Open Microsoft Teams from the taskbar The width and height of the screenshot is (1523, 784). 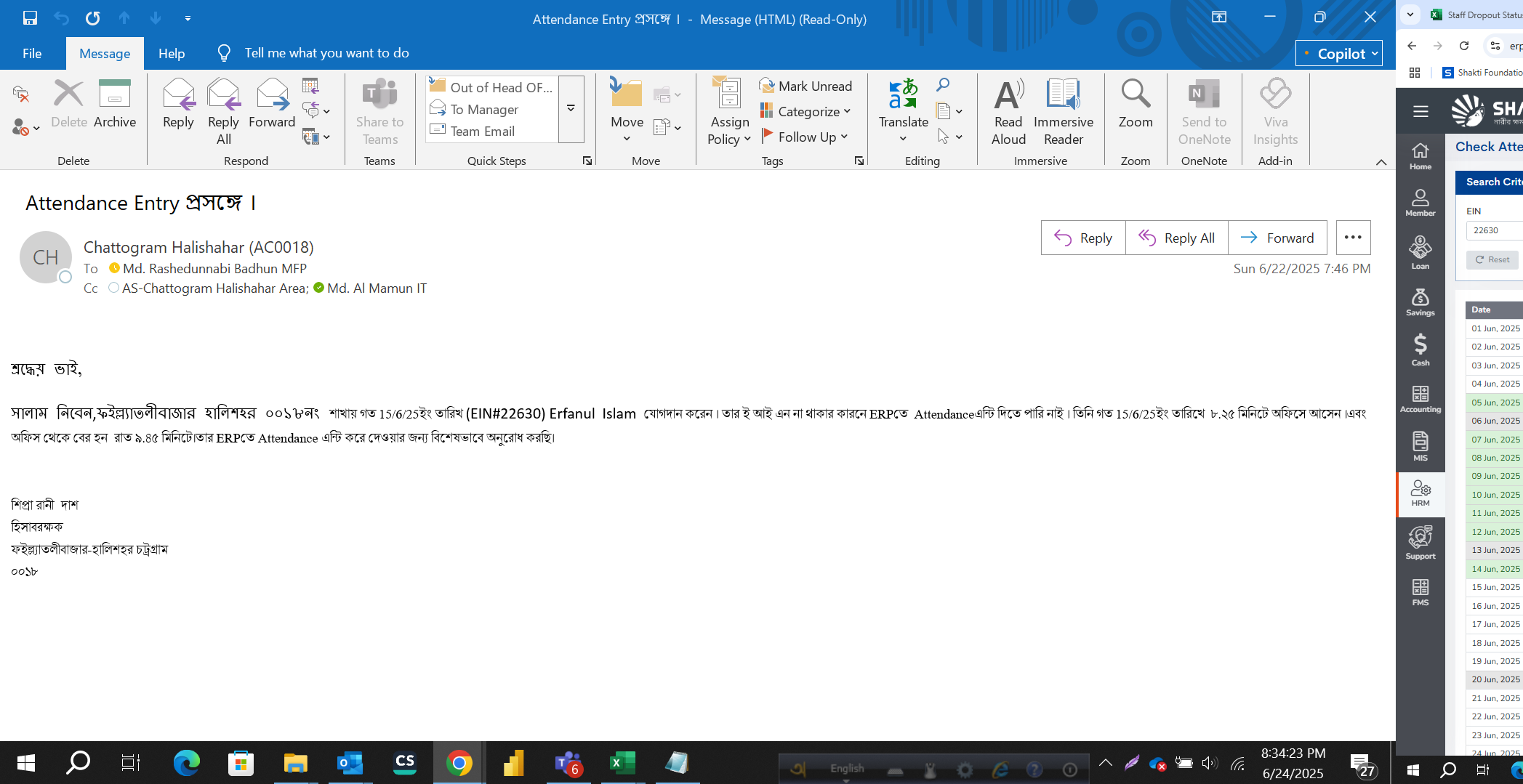pyautogui.click(x=568, y=763)
